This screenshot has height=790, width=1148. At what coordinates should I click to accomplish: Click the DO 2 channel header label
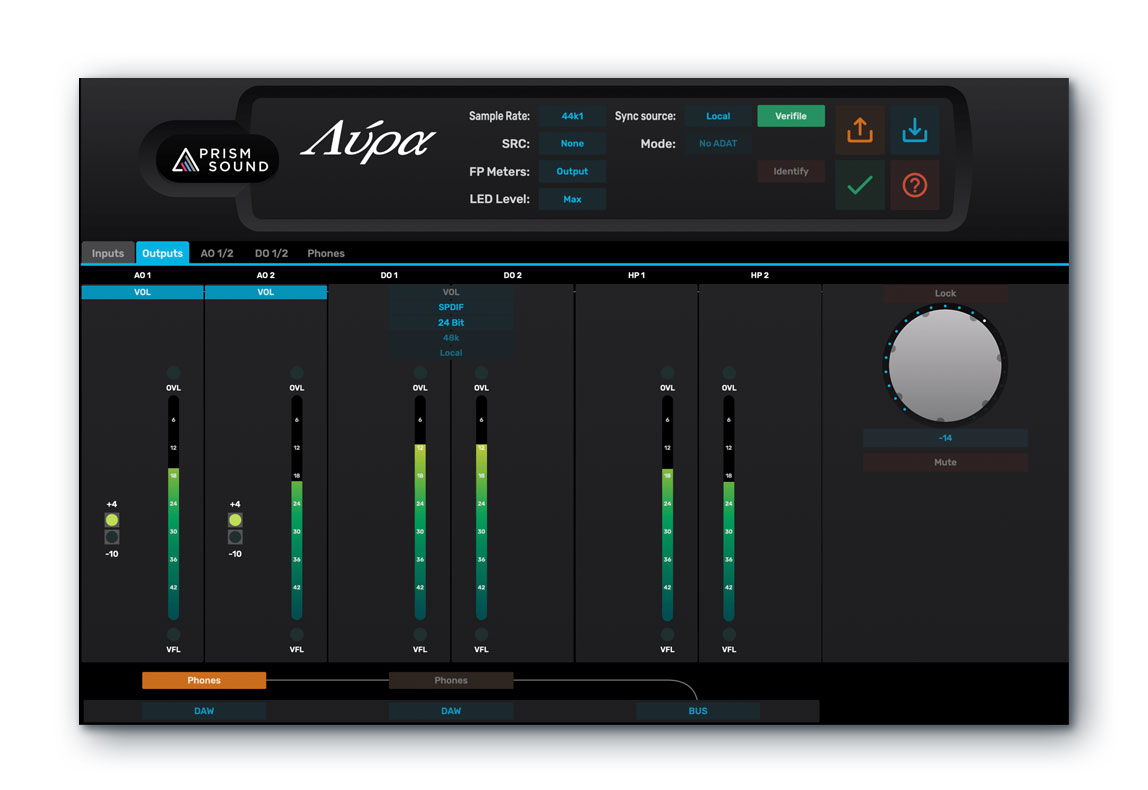click(512, 275)
